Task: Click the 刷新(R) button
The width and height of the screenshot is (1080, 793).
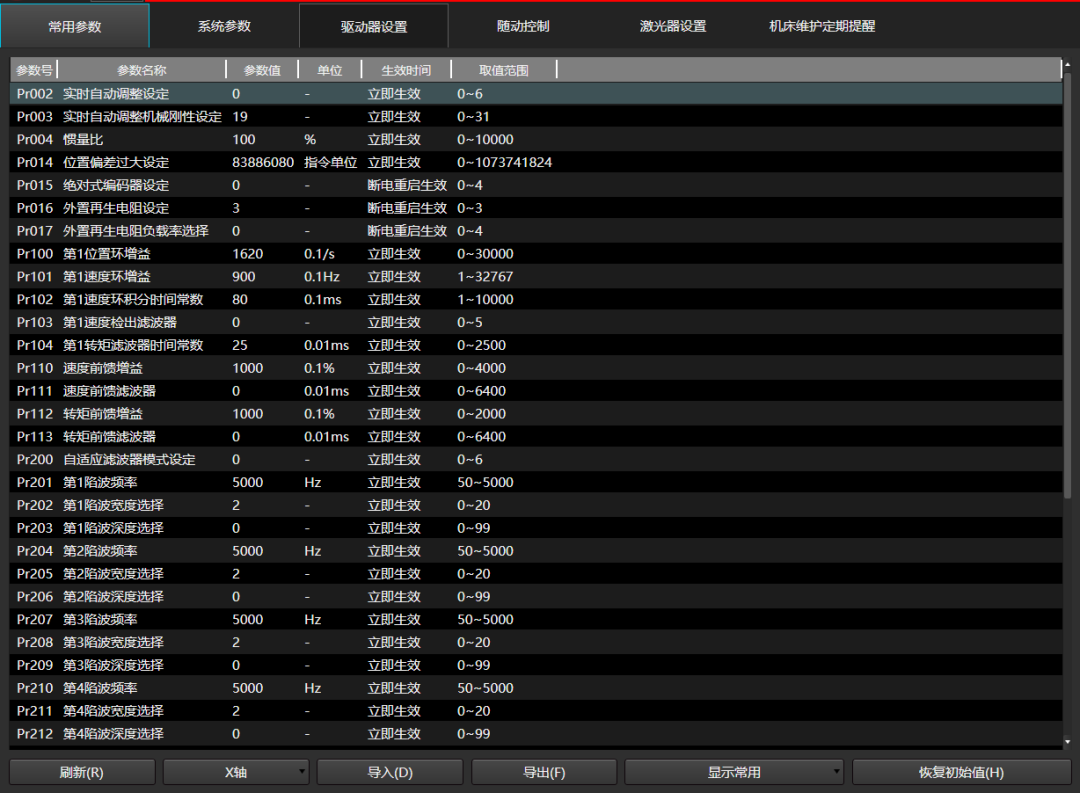Action: (x=82, y=772)
